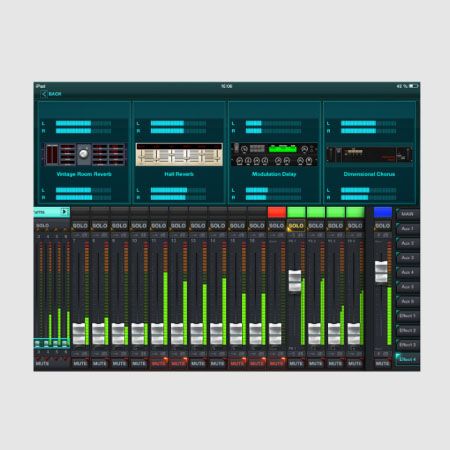Image resolution: width=450 pixels, height=450 pixels.
Task: Solo channel 10
Action: (x=139, y=226)
